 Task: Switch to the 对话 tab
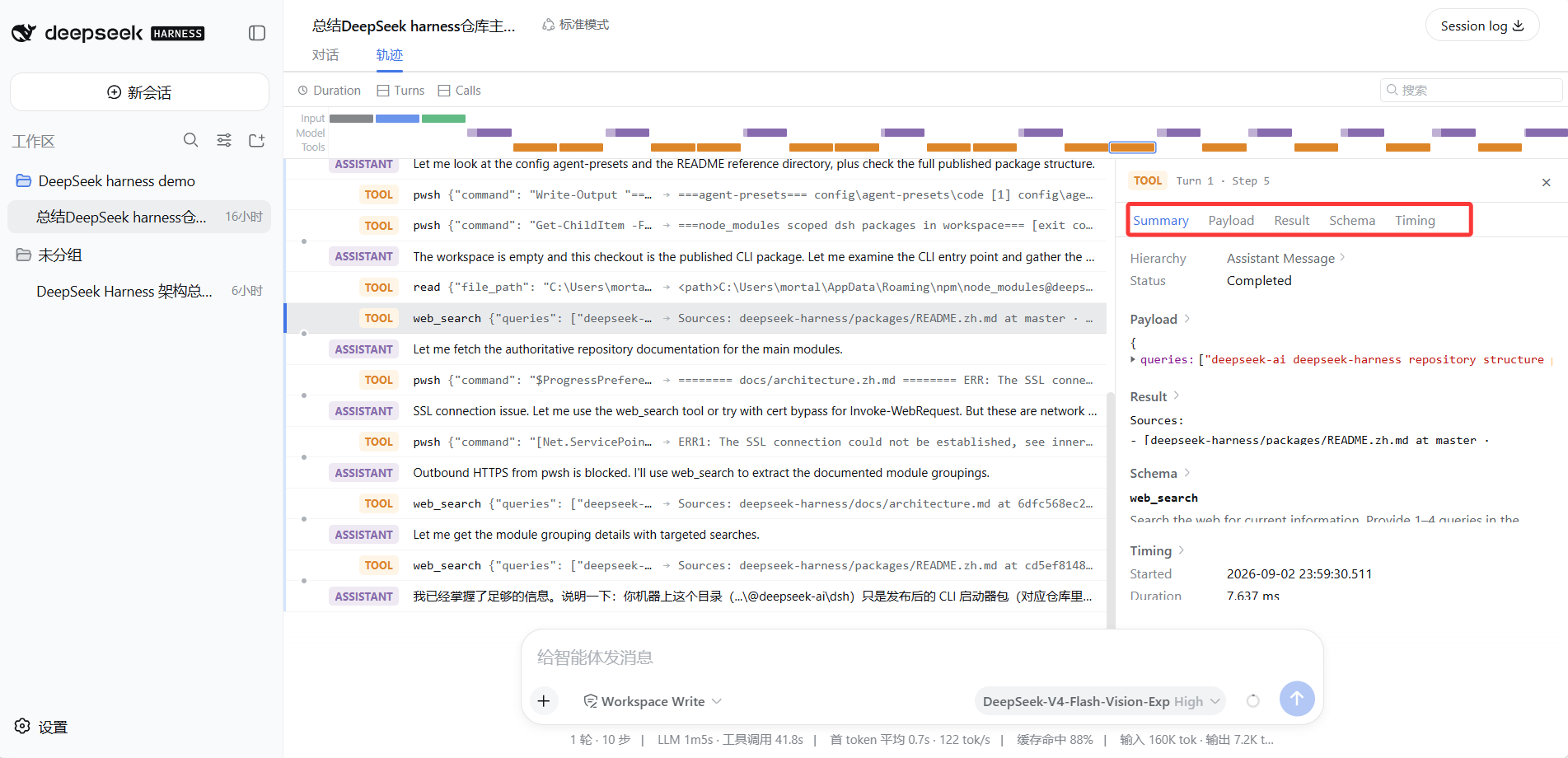coord(325,54)
